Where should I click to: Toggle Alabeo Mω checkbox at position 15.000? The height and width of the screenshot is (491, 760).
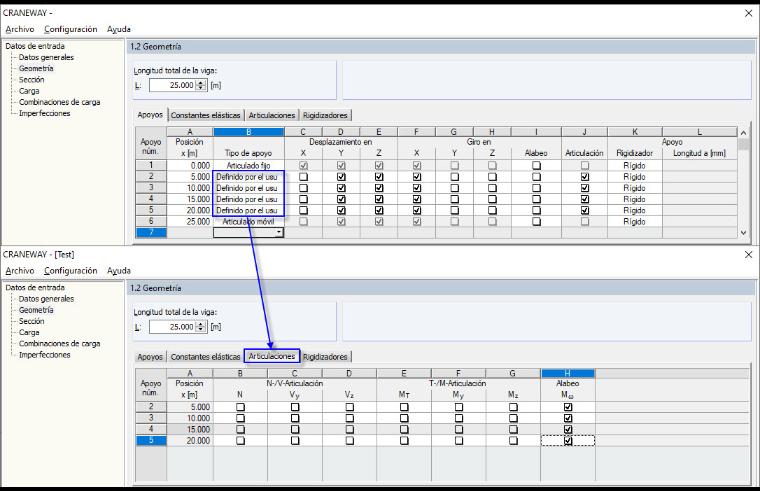568,429
